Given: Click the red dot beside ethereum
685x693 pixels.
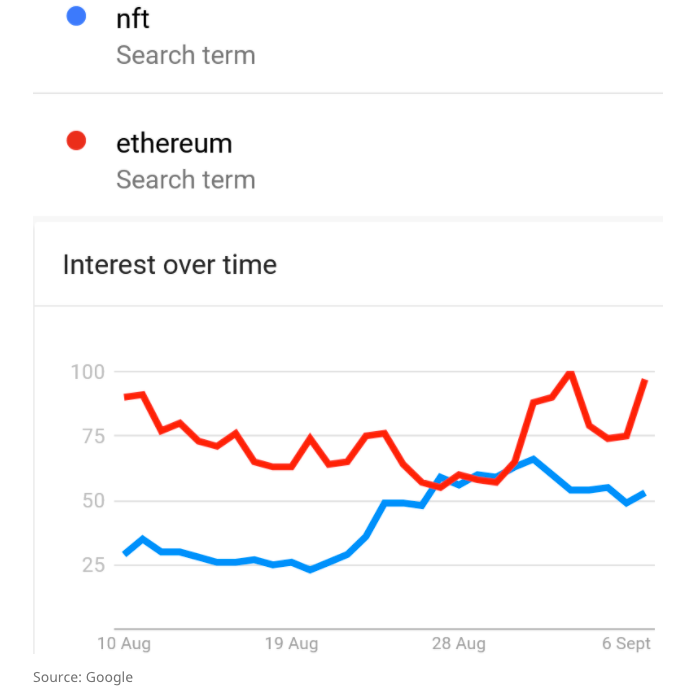Looking at the screenshot, I should (x=75, y=142).
